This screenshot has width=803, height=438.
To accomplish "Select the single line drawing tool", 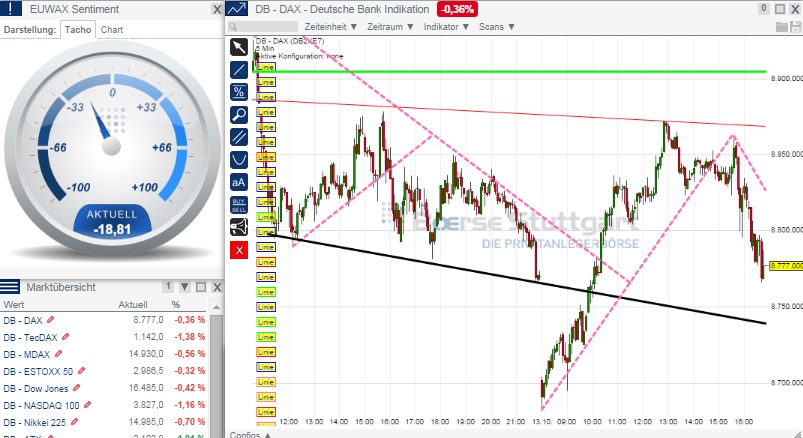I will pyautogui.click(x=239, y=70).
